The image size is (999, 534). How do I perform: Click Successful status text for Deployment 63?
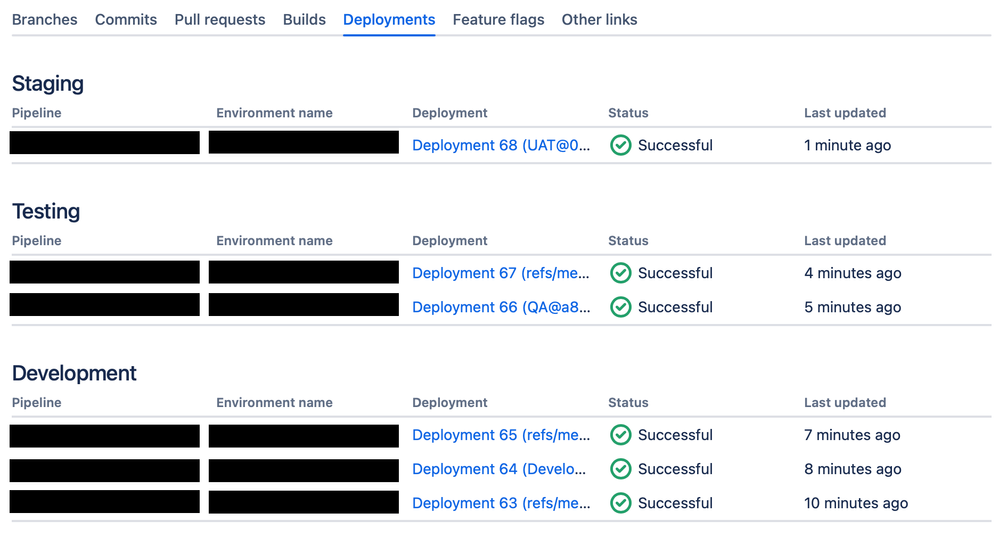click(675, 503)
